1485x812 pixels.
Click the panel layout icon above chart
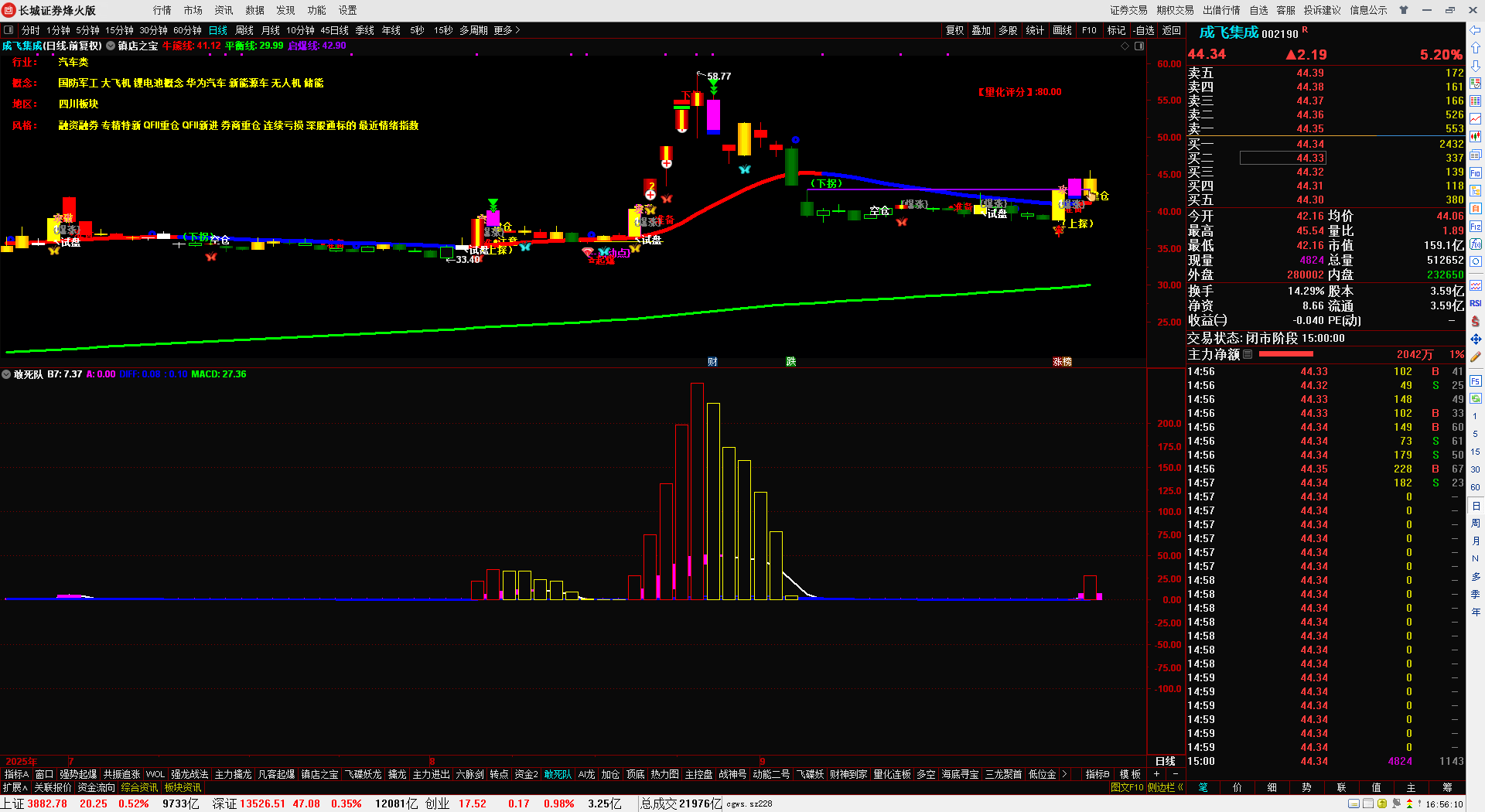pos(1139,46)
